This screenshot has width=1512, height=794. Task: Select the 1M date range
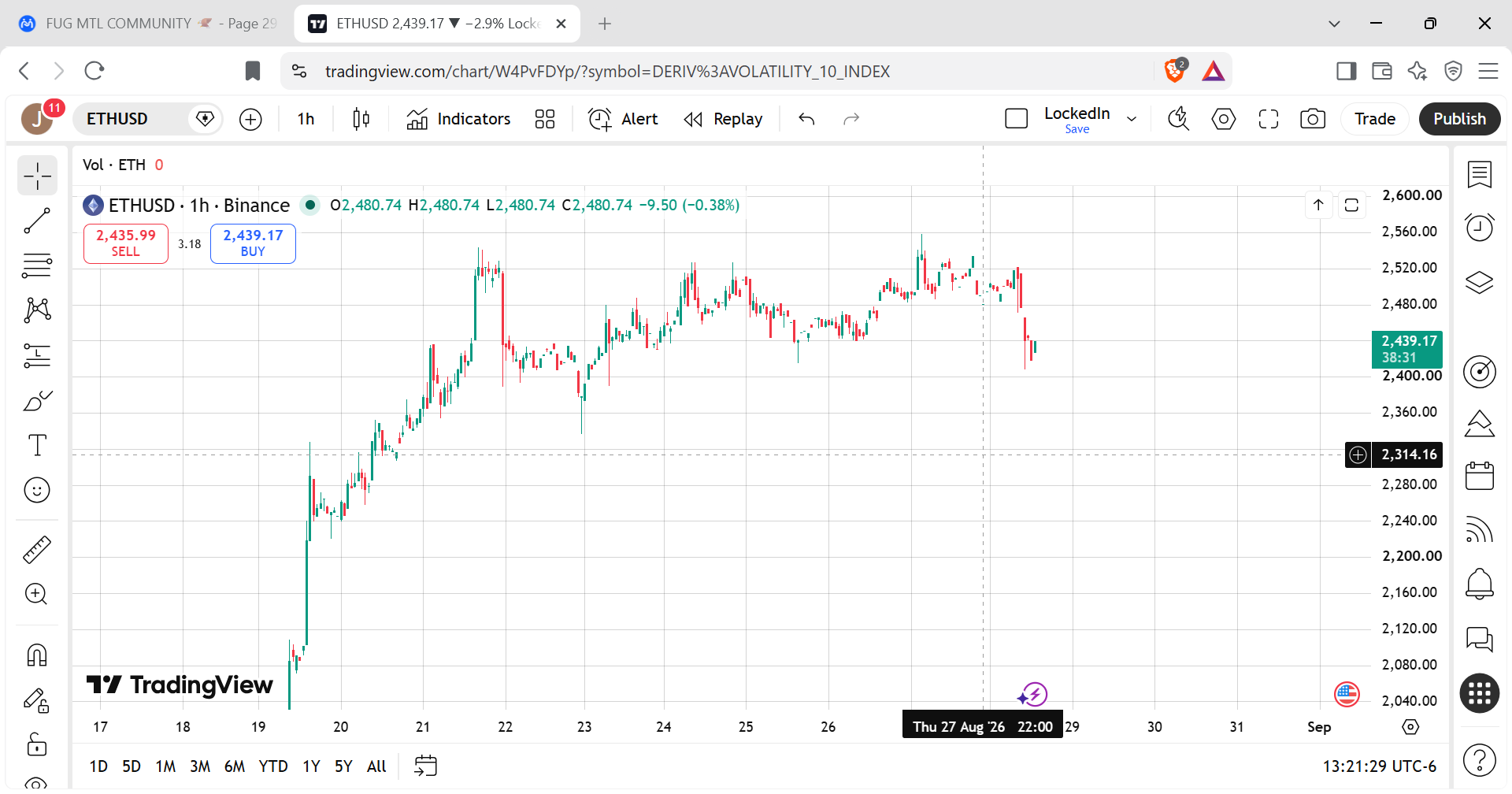click(165, 766)
